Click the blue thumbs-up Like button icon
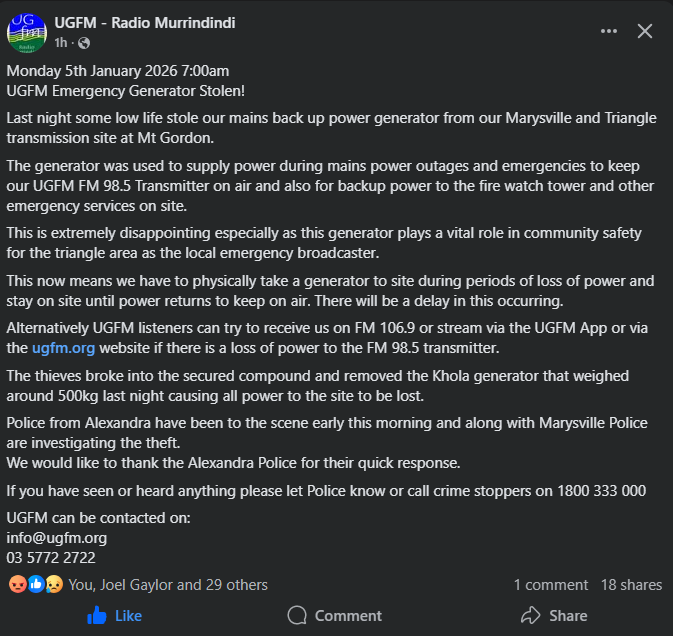The height and width of the screenshot is (636, 673). [97, 615]
